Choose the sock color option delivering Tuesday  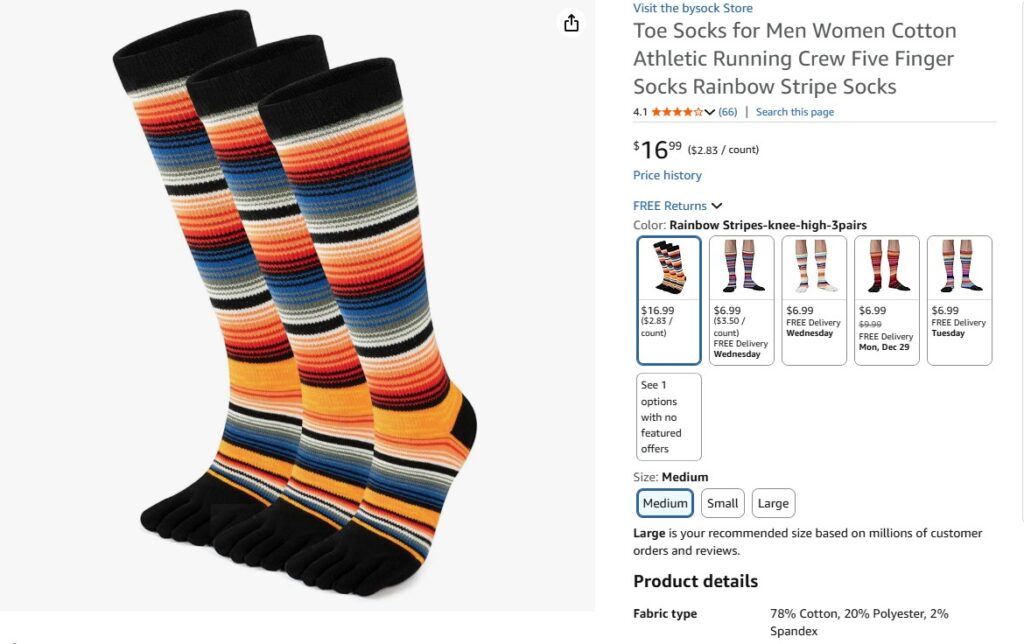click(959, 300)
